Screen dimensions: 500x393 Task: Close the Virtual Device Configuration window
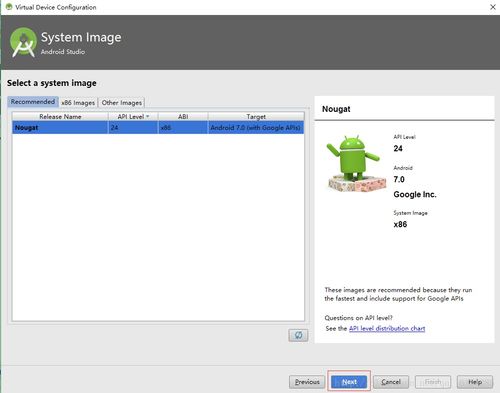(493, 7)
